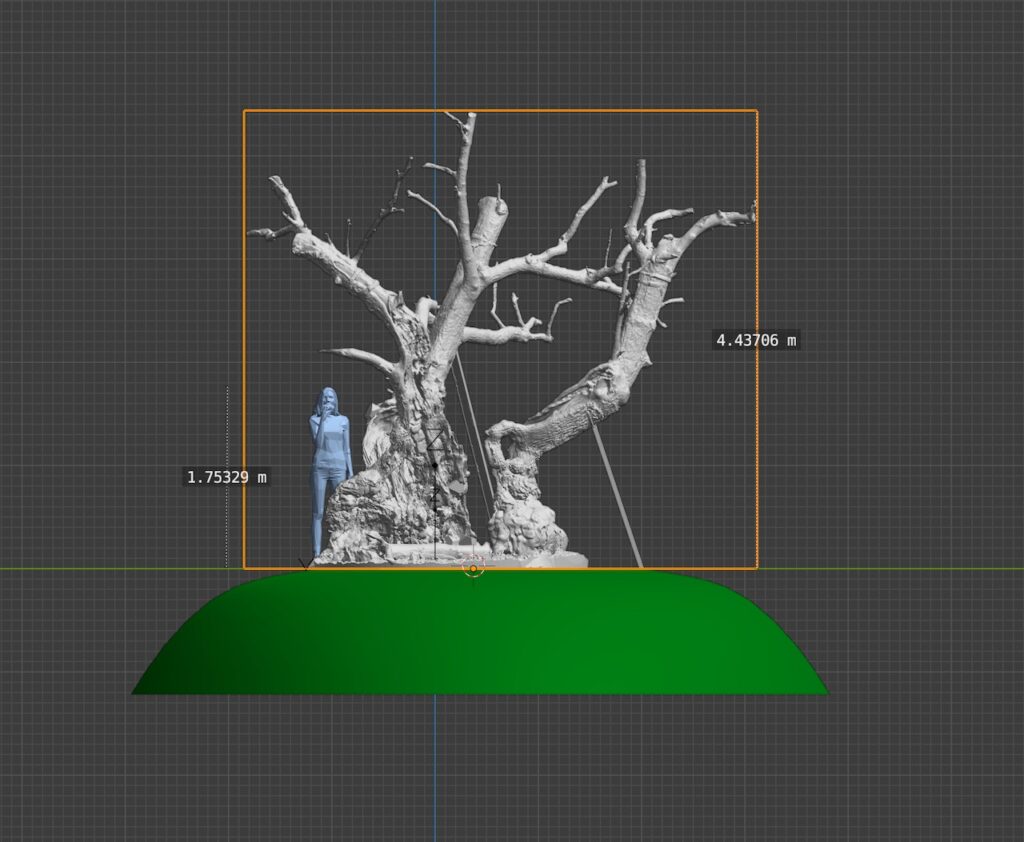Click the 3D cursor at tree base
Viewport: 1024px width, 842px height.
pyautogui.click(x=473, y=568)
